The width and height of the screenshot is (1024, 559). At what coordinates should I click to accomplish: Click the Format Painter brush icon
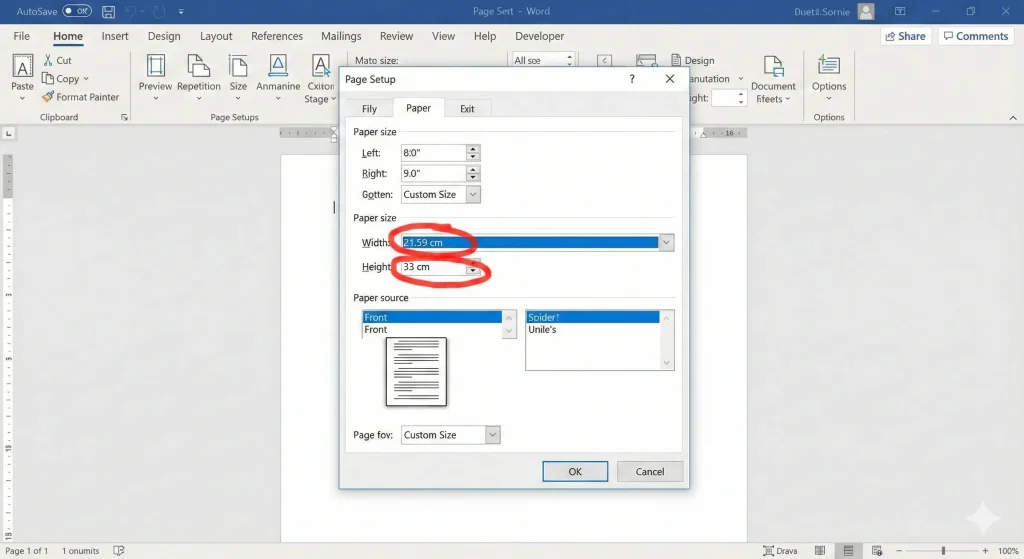click(x=48, y=97)
